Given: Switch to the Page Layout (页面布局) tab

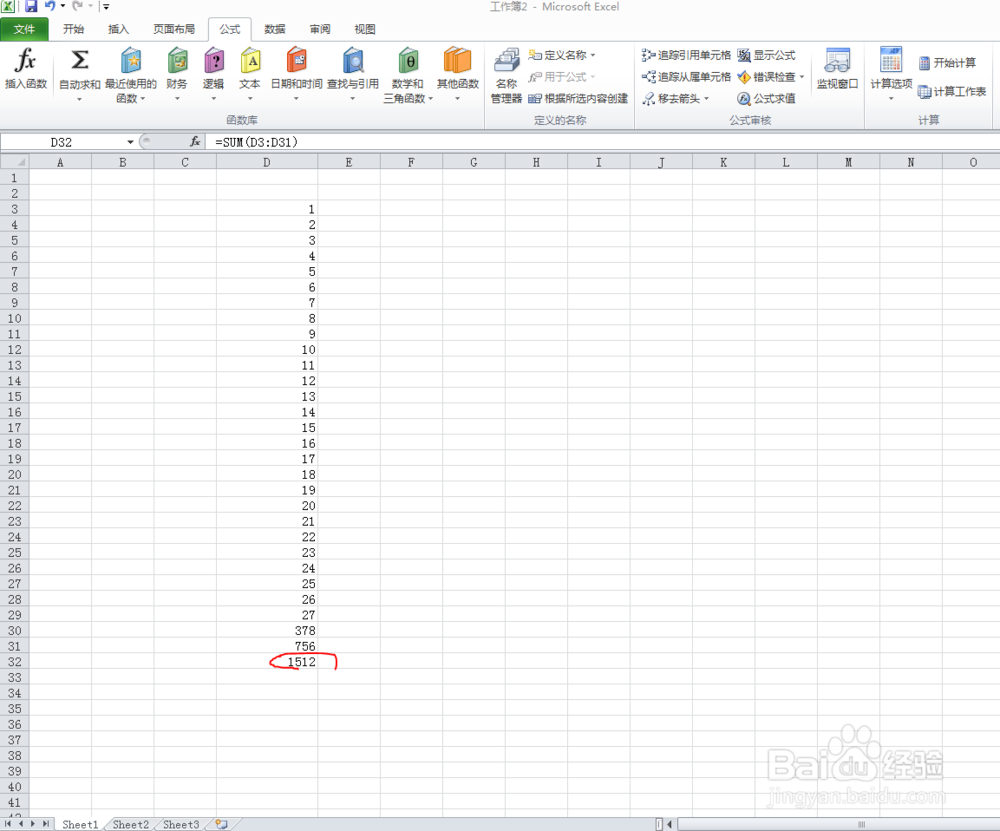Looking at the screenshot, I should point(173,29).
